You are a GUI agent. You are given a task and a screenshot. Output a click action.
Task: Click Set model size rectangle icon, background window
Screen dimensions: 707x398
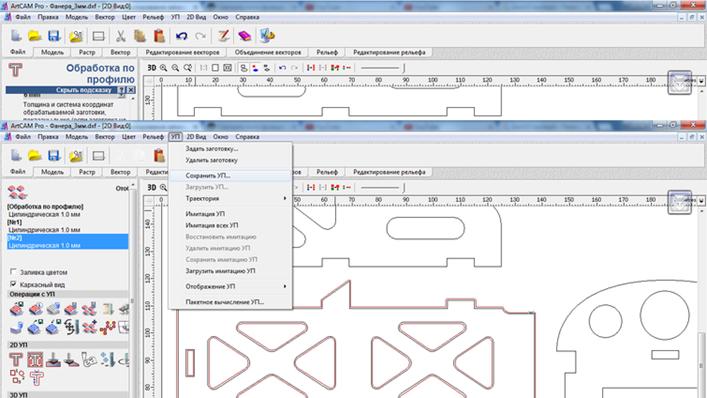(98, 36)
